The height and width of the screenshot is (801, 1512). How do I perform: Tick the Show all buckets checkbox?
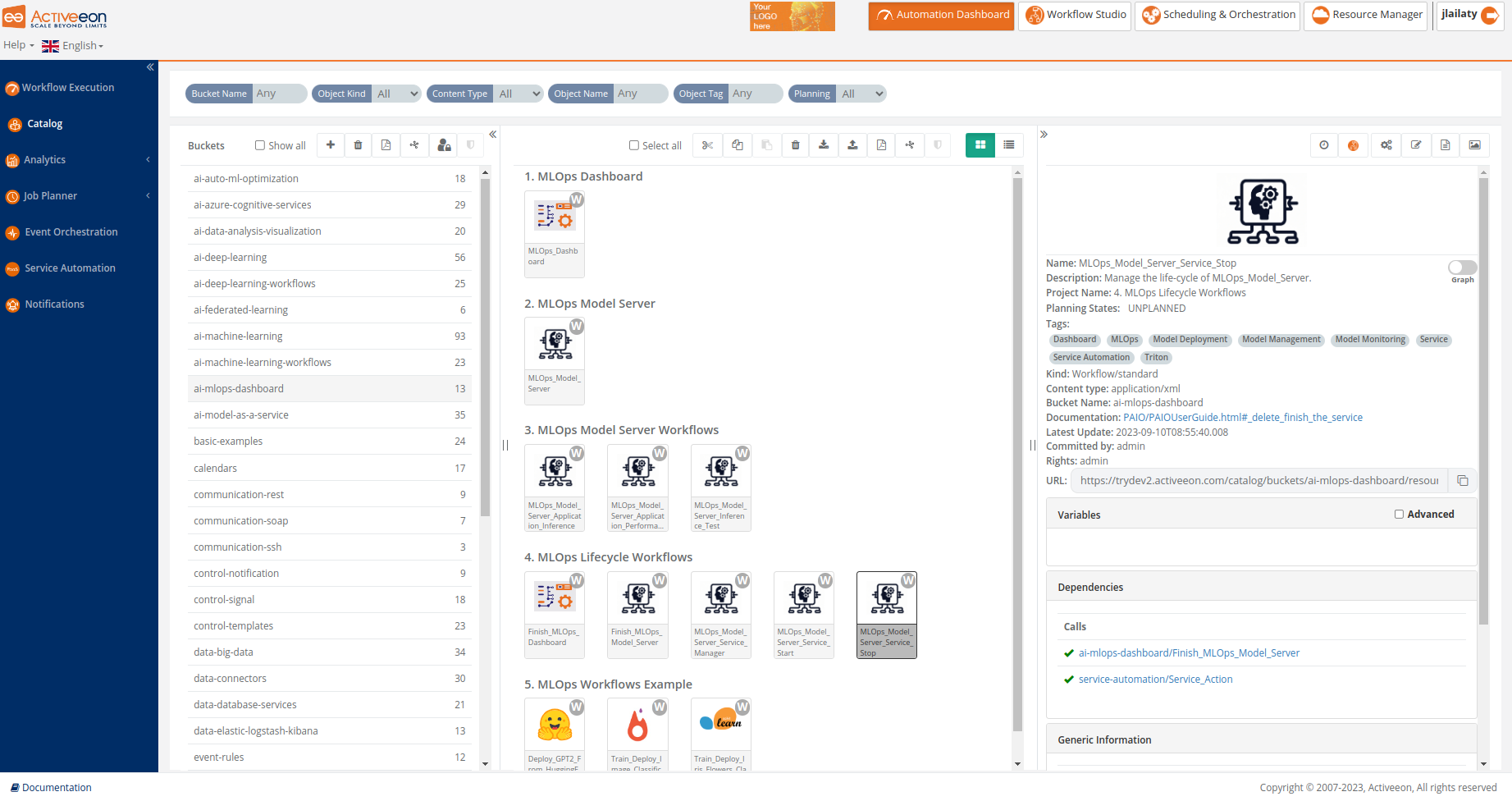click(x=260, y=145)
